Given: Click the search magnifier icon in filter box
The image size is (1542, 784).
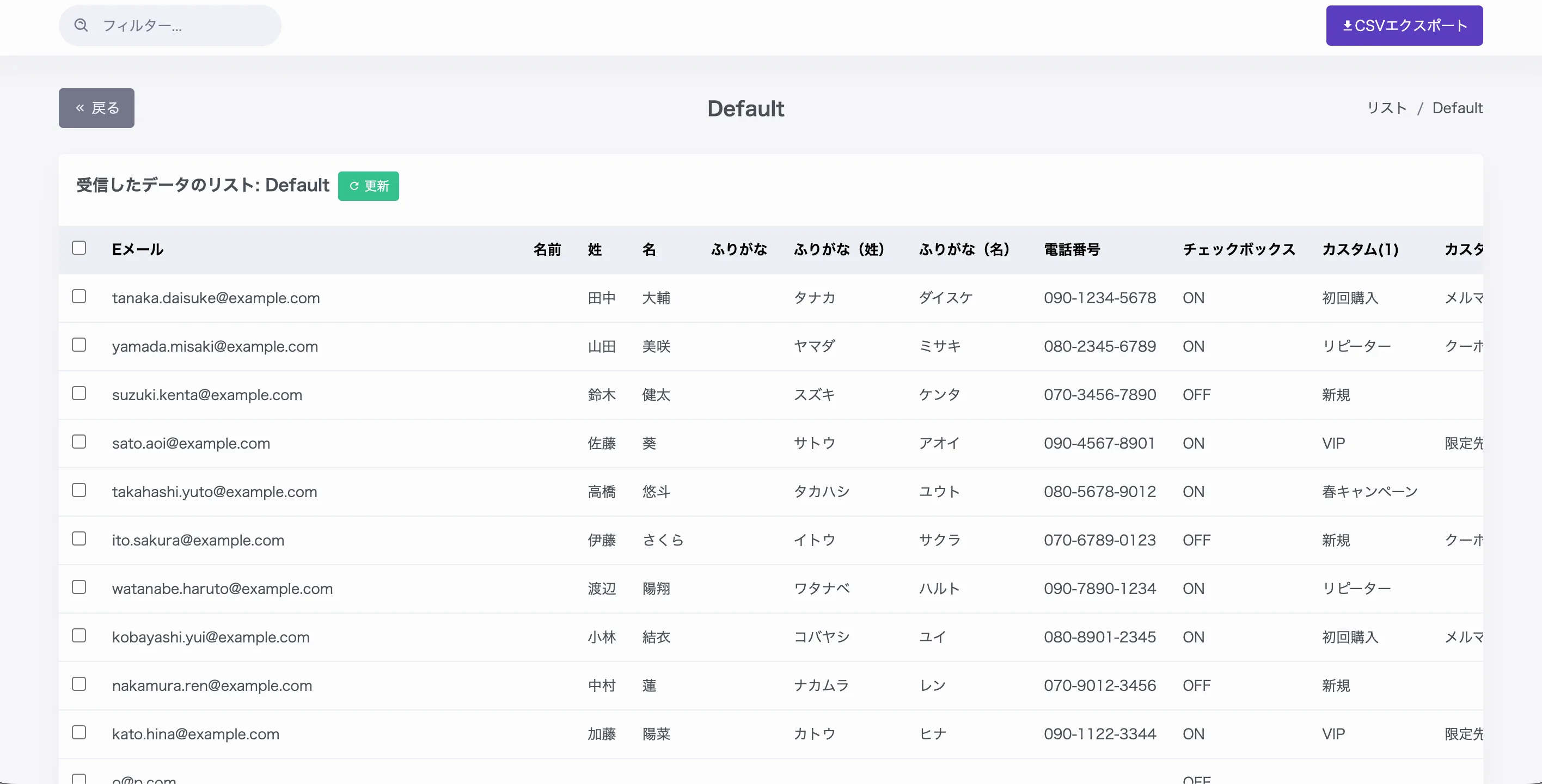Looking at the screenshot, I should [81, 25].
